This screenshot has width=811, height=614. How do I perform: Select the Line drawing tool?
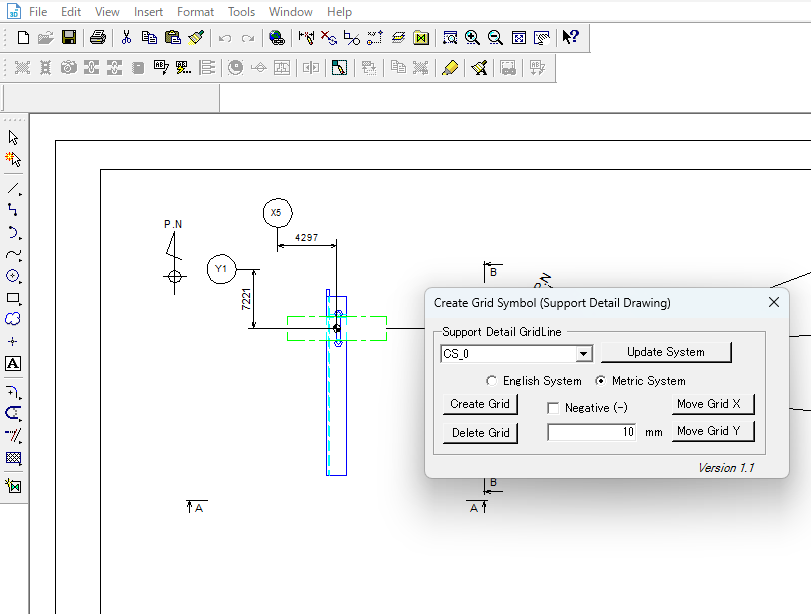tap(13, 189)
